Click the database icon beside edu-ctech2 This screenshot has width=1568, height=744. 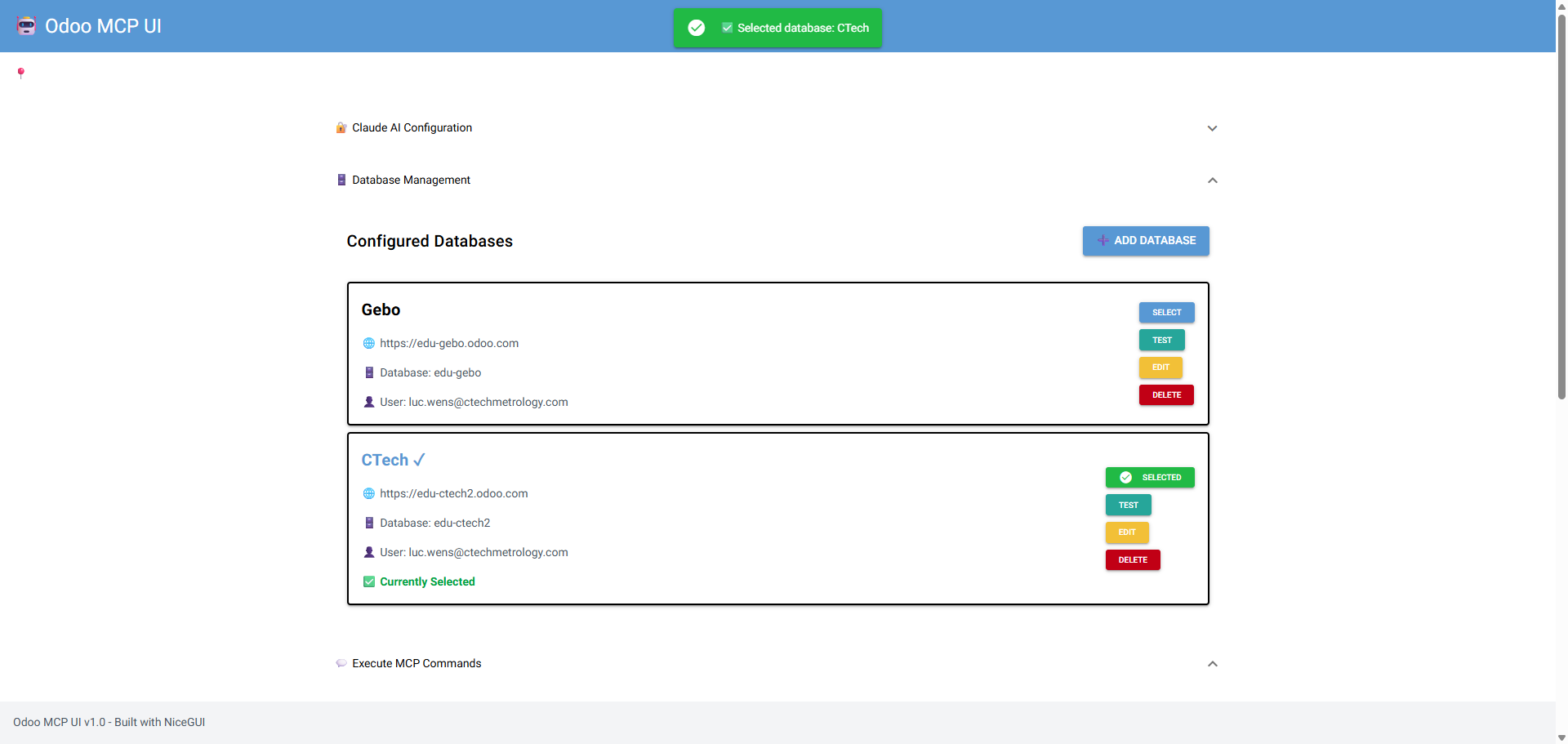coord(369,523)
